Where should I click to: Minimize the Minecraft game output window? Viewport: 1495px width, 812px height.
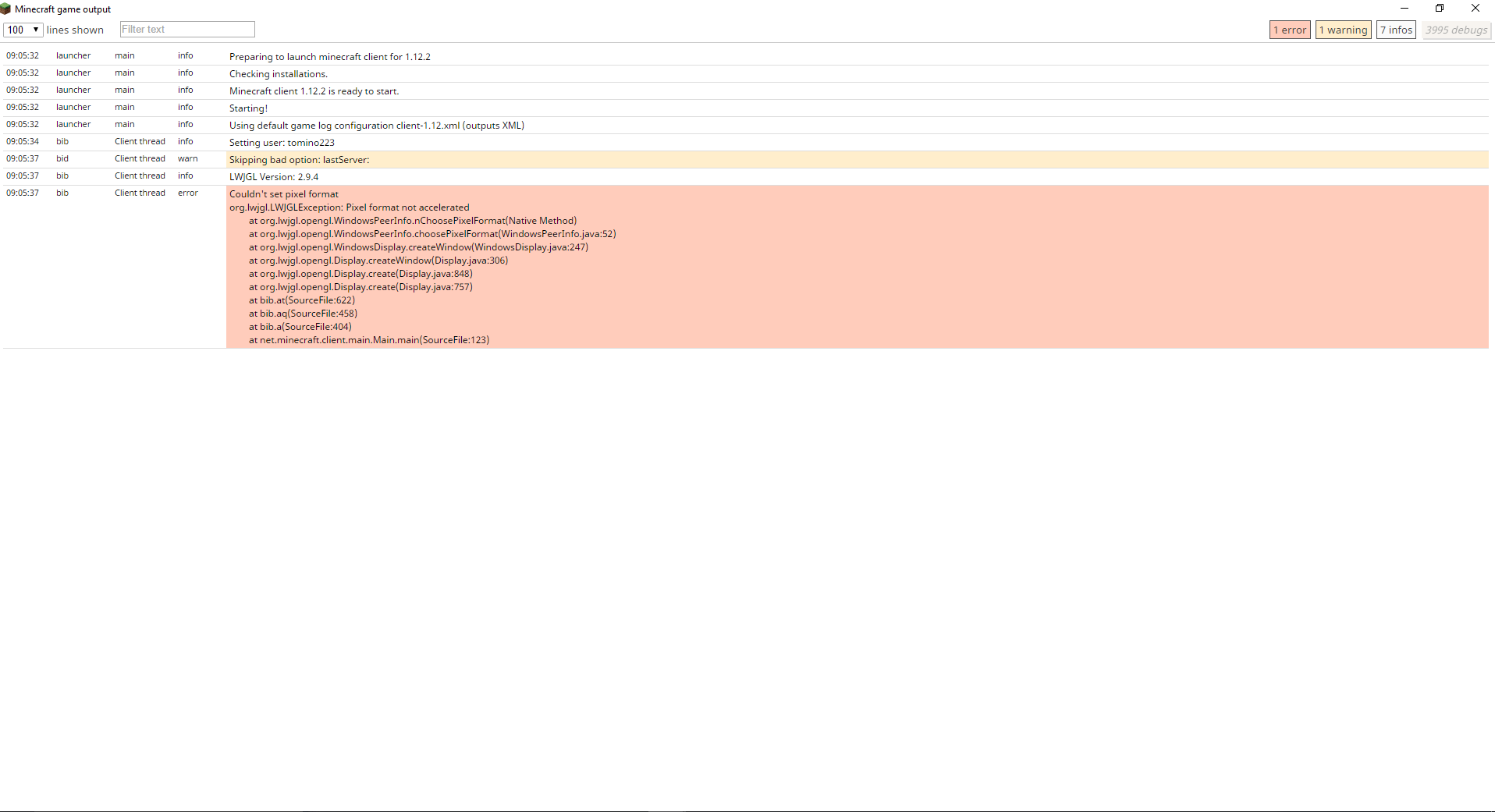click(1404, 9)
